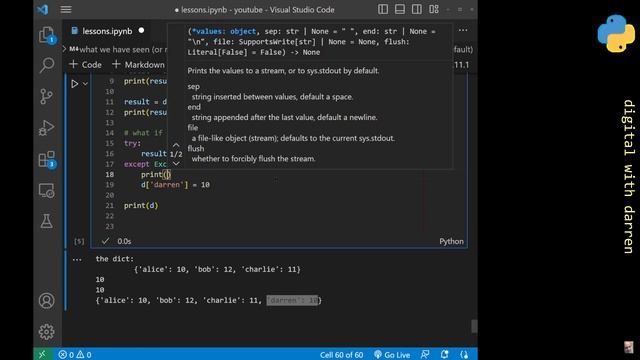Image resolution: width=640 pixels, height=360 pixels.
Task: Open the Testing flask view
Action: click(47, 221)
